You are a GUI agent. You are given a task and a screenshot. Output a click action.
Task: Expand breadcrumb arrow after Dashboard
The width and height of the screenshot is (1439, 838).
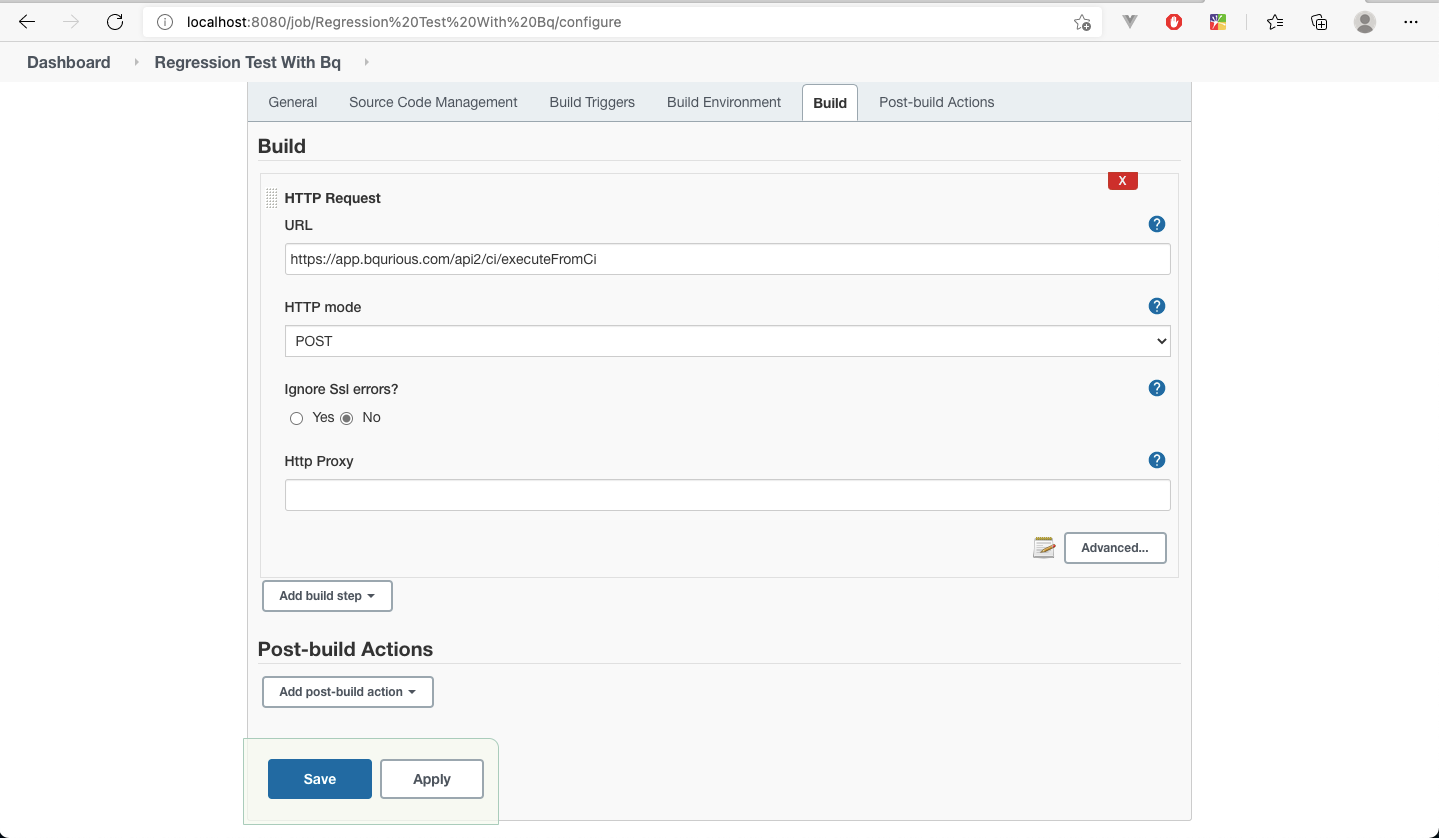136,62
